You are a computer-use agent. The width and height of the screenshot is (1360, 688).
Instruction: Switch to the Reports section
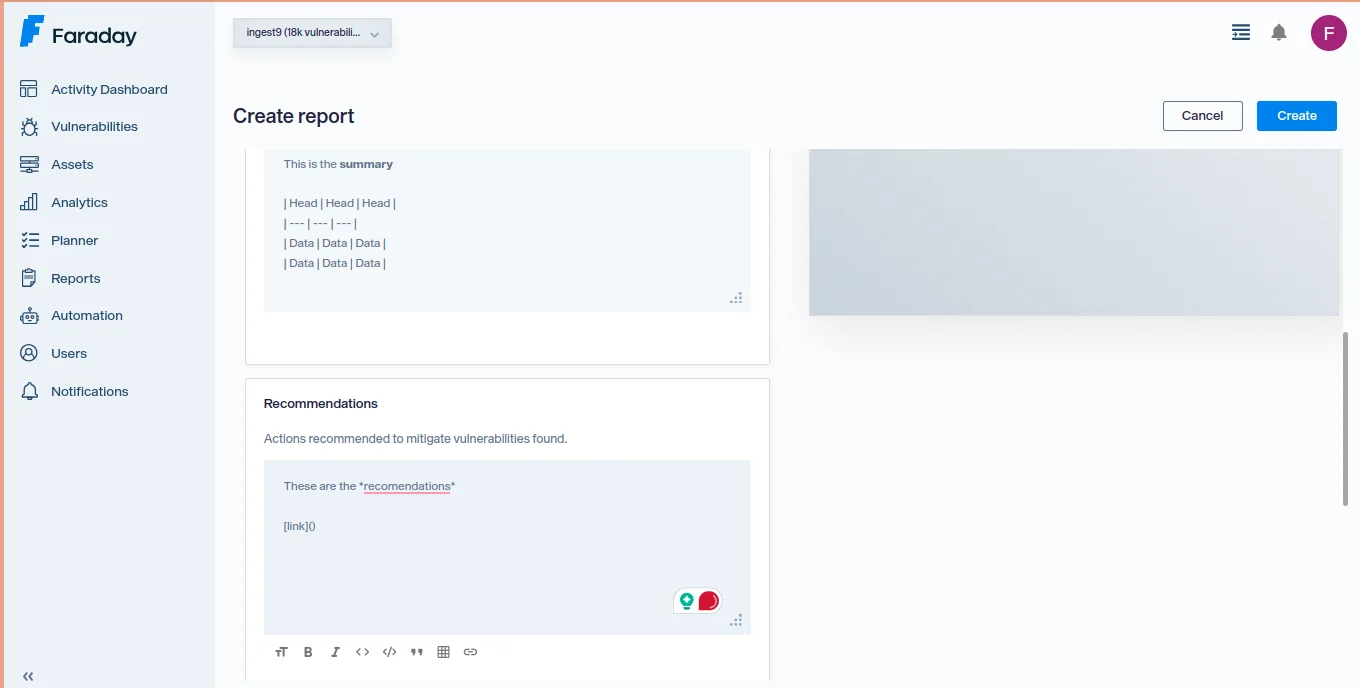point(75,278)
